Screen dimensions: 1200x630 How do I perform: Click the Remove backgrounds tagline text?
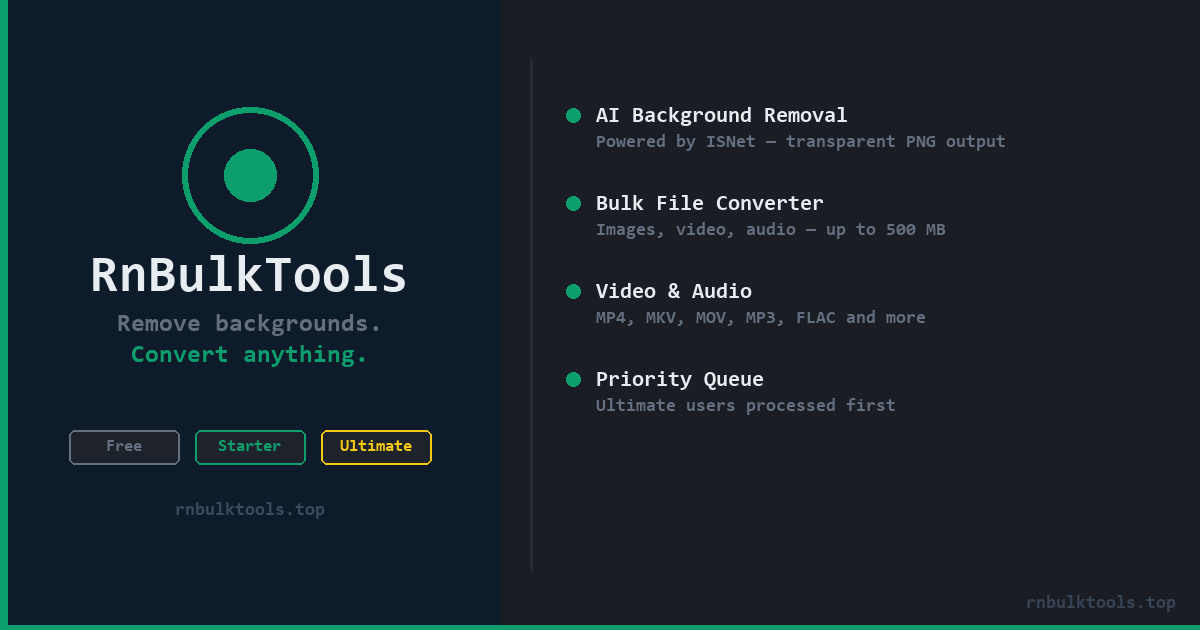coord(249,323)
